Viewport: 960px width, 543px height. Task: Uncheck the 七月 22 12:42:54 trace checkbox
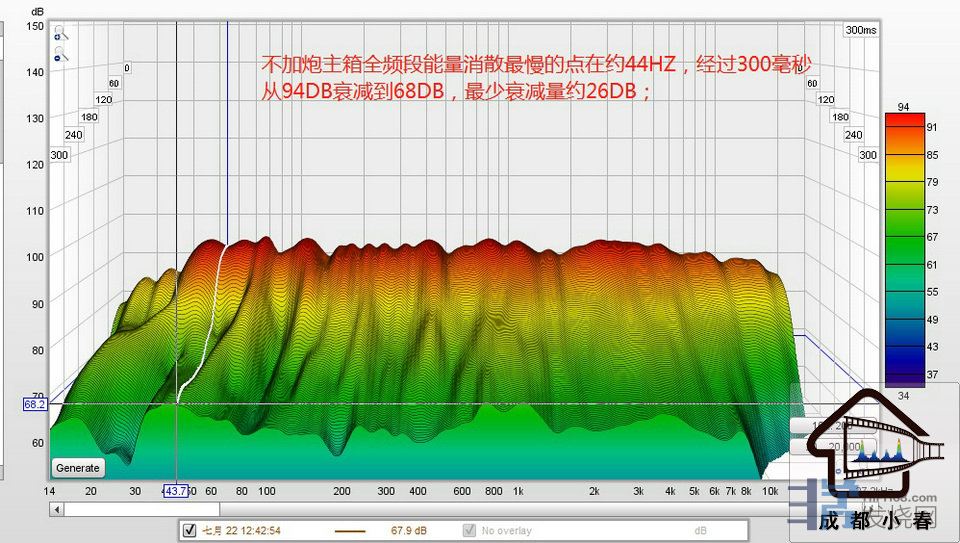pos(189,530)
